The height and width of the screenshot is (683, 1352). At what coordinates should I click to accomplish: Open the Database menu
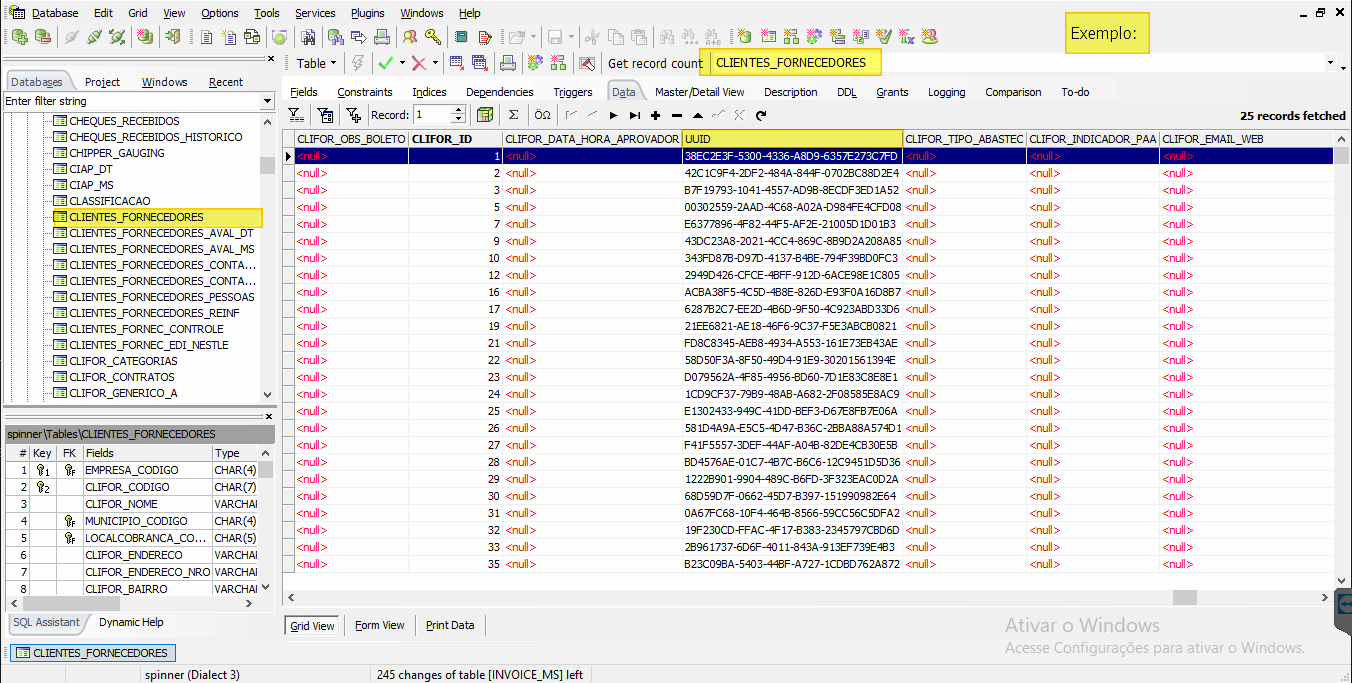click(54, 13)
